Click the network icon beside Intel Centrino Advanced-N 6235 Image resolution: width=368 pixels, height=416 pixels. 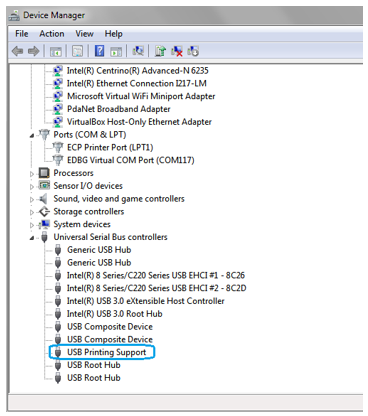tap(58, 71)
